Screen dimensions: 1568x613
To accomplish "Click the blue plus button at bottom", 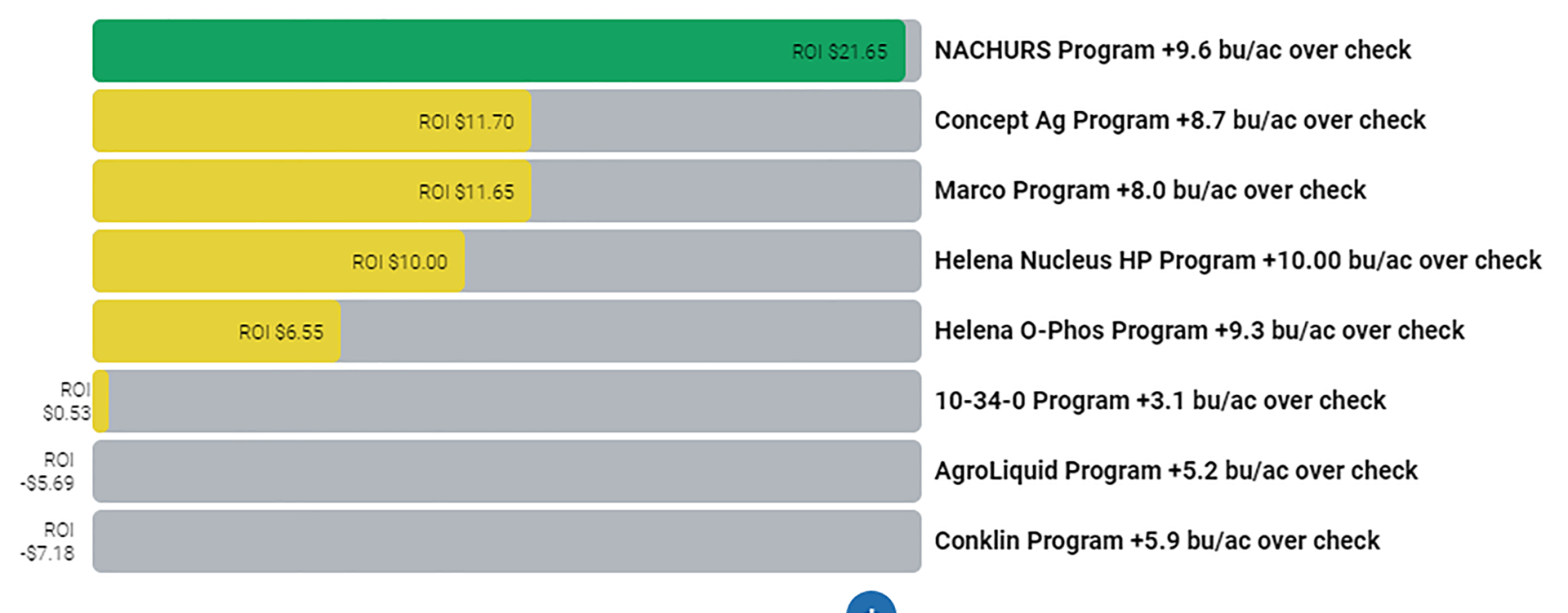I will coord(871,602).
